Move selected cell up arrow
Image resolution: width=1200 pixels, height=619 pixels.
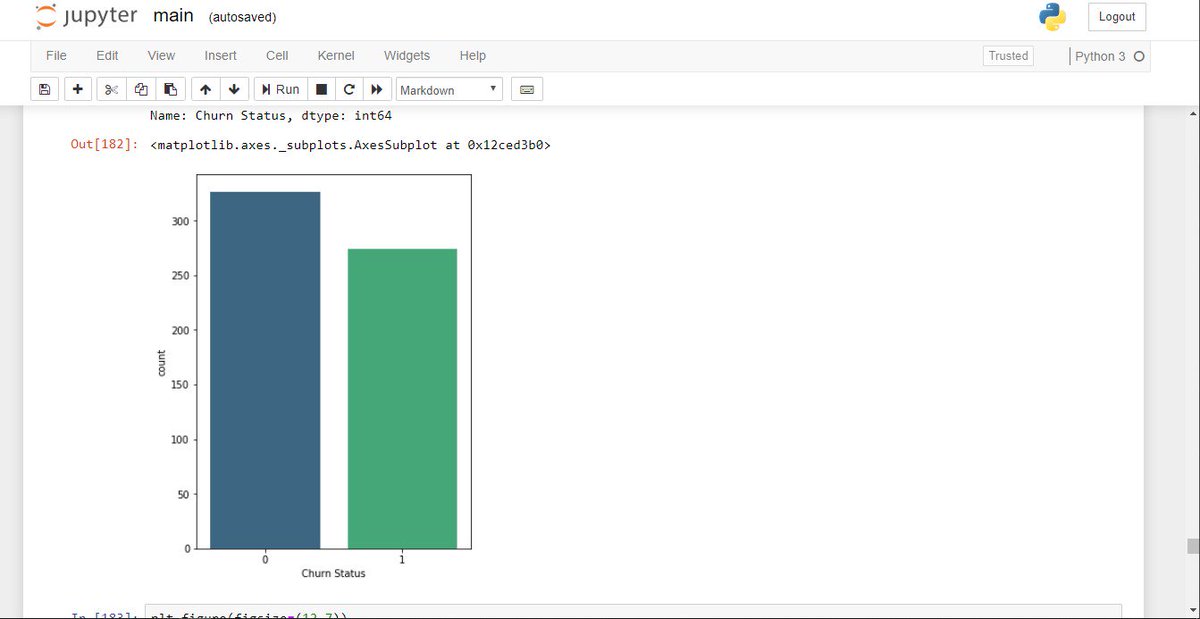(204, 89)
